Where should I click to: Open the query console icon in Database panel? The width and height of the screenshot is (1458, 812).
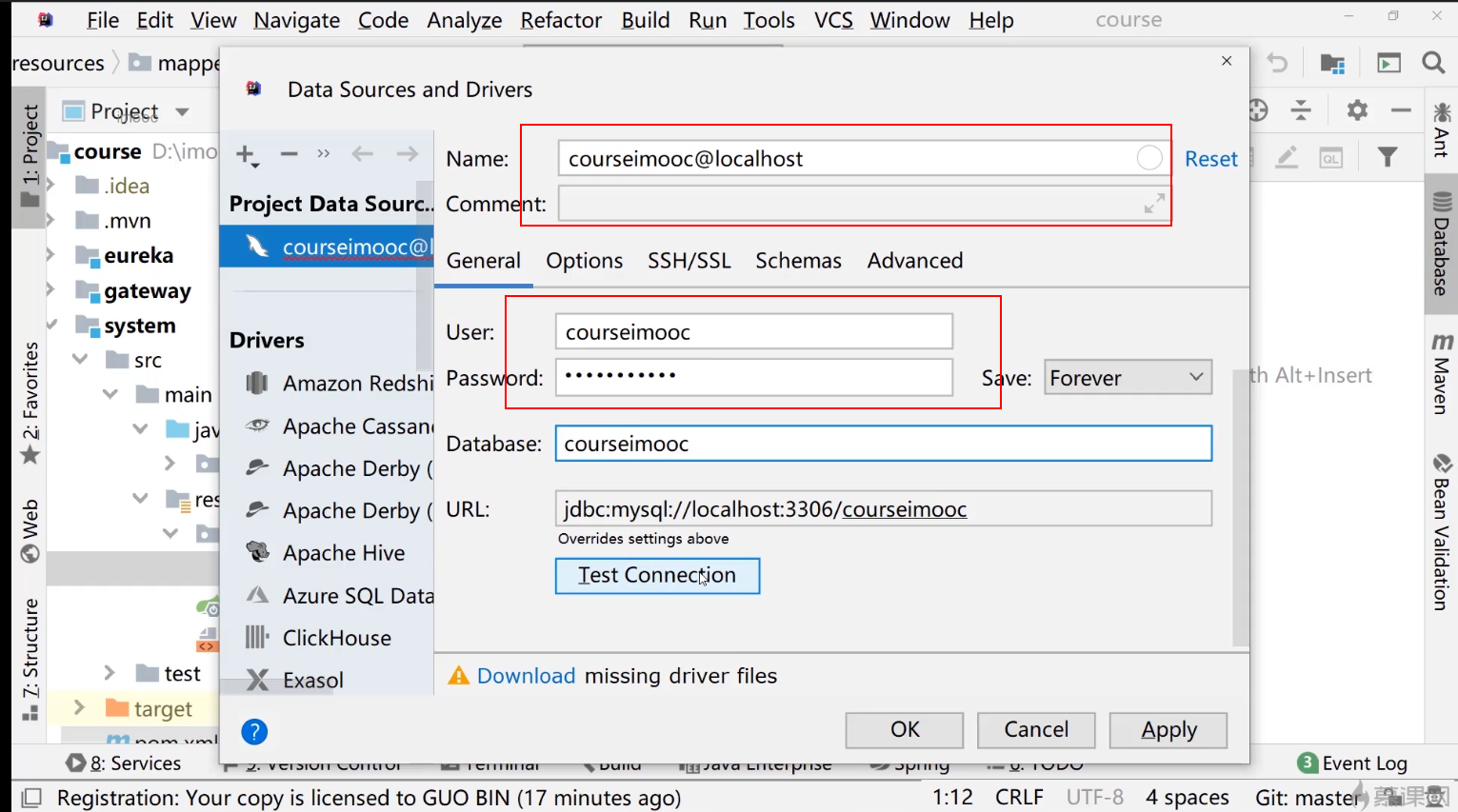pos(1331,158)
